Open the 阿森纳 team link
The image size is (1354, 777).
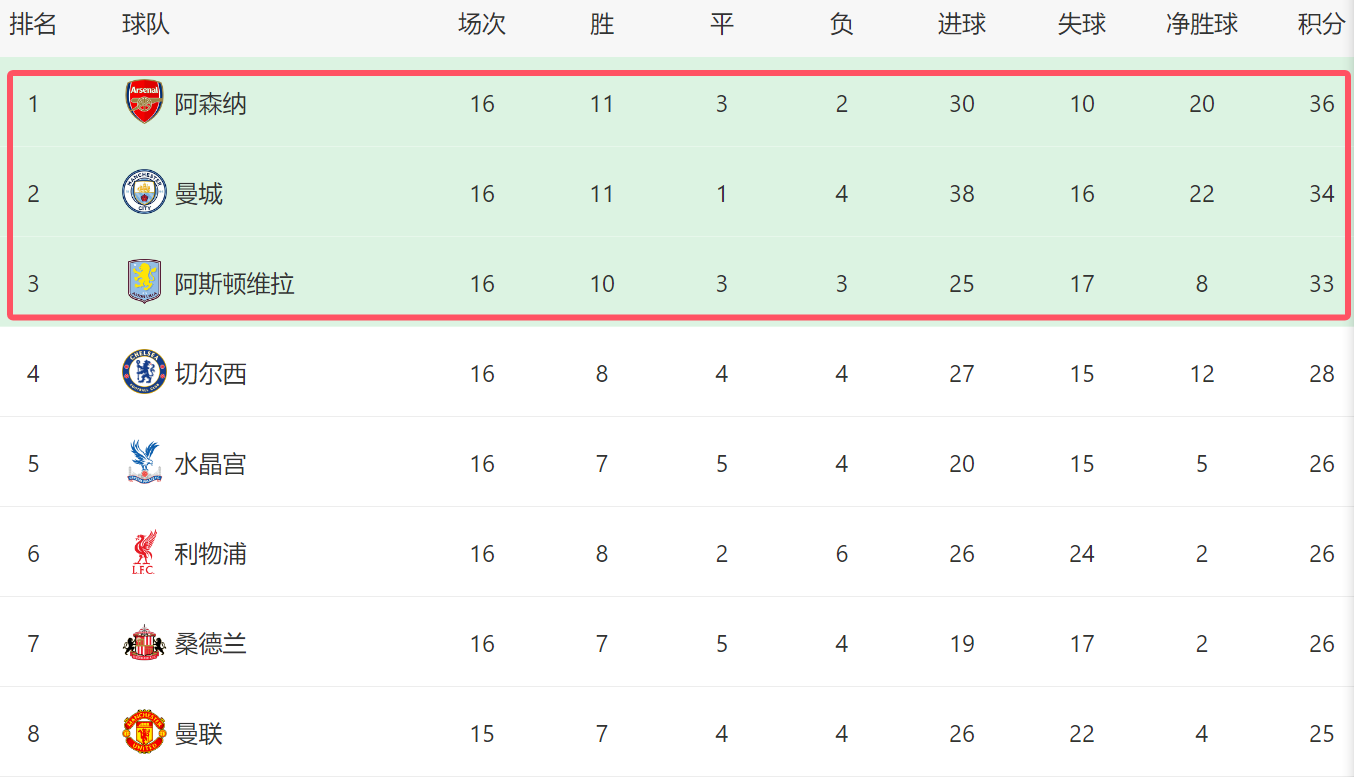click(210, 104)
